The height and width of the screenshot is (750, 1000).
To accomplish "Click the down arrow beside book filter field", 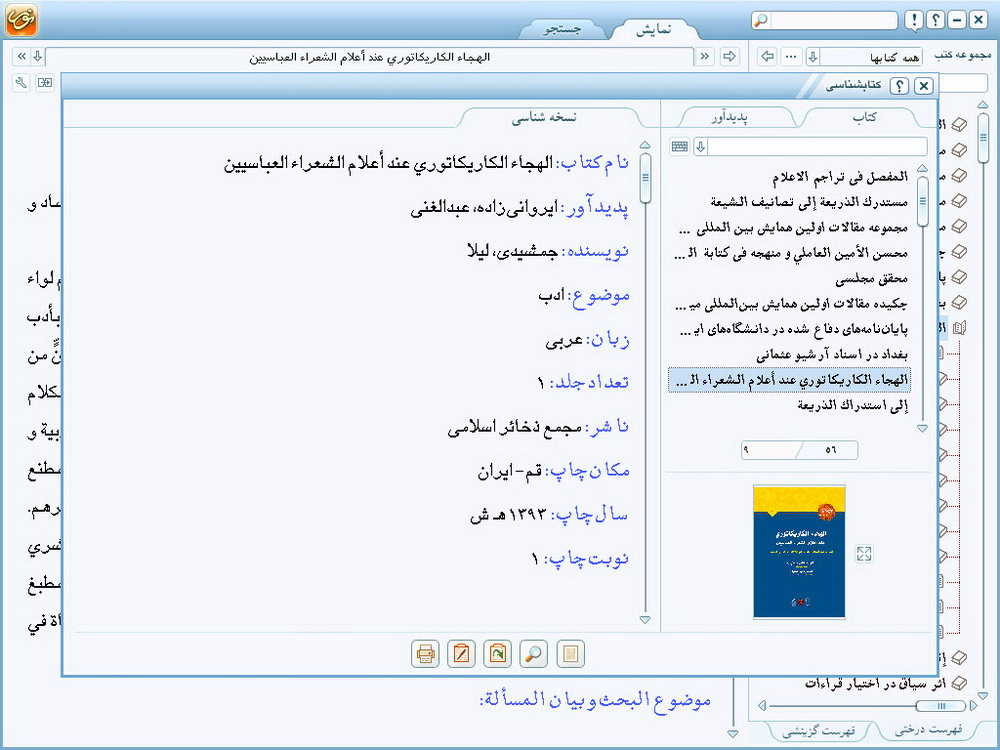I will coord(700,147).
